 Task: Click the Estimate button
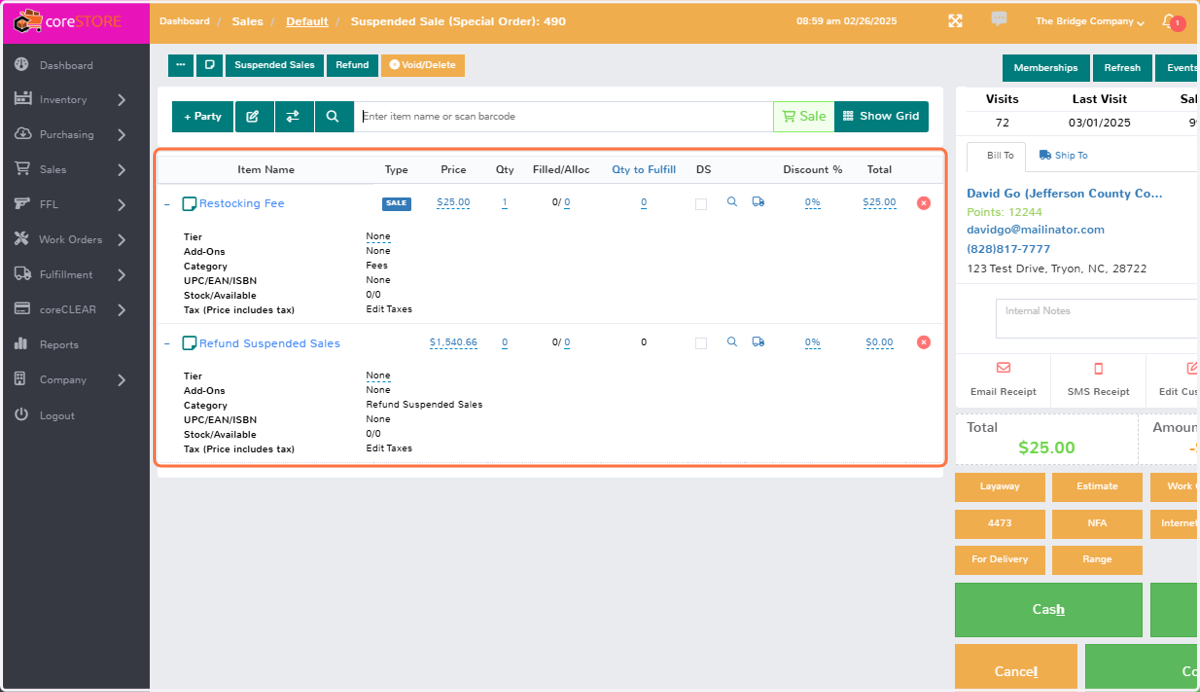point(1097,487)
